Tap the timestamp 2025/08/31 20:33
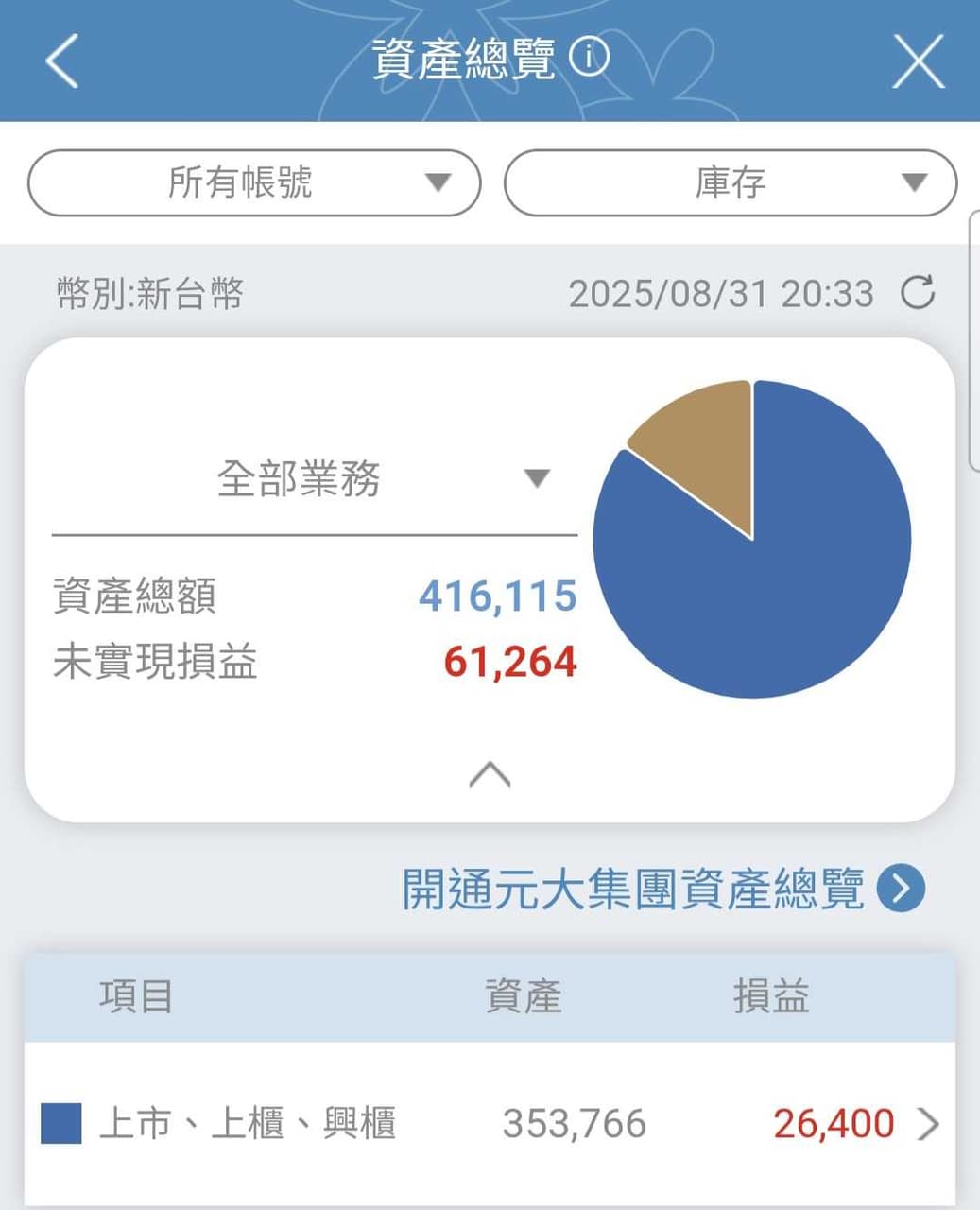 coord(724,293)
